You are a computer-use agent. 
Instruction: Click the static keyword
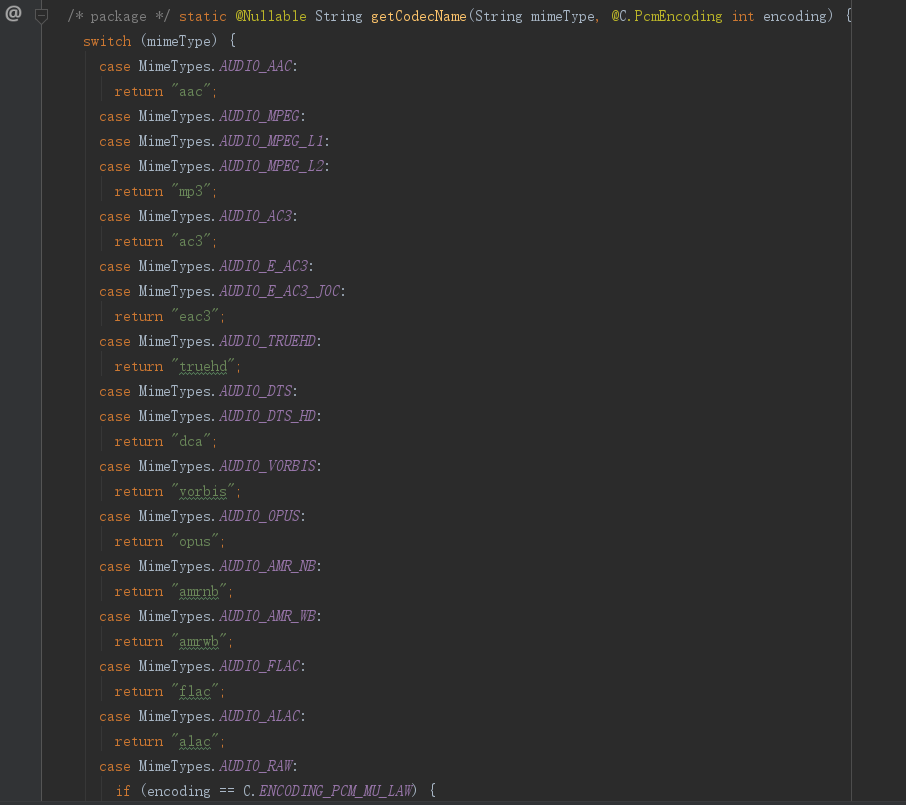203,16
